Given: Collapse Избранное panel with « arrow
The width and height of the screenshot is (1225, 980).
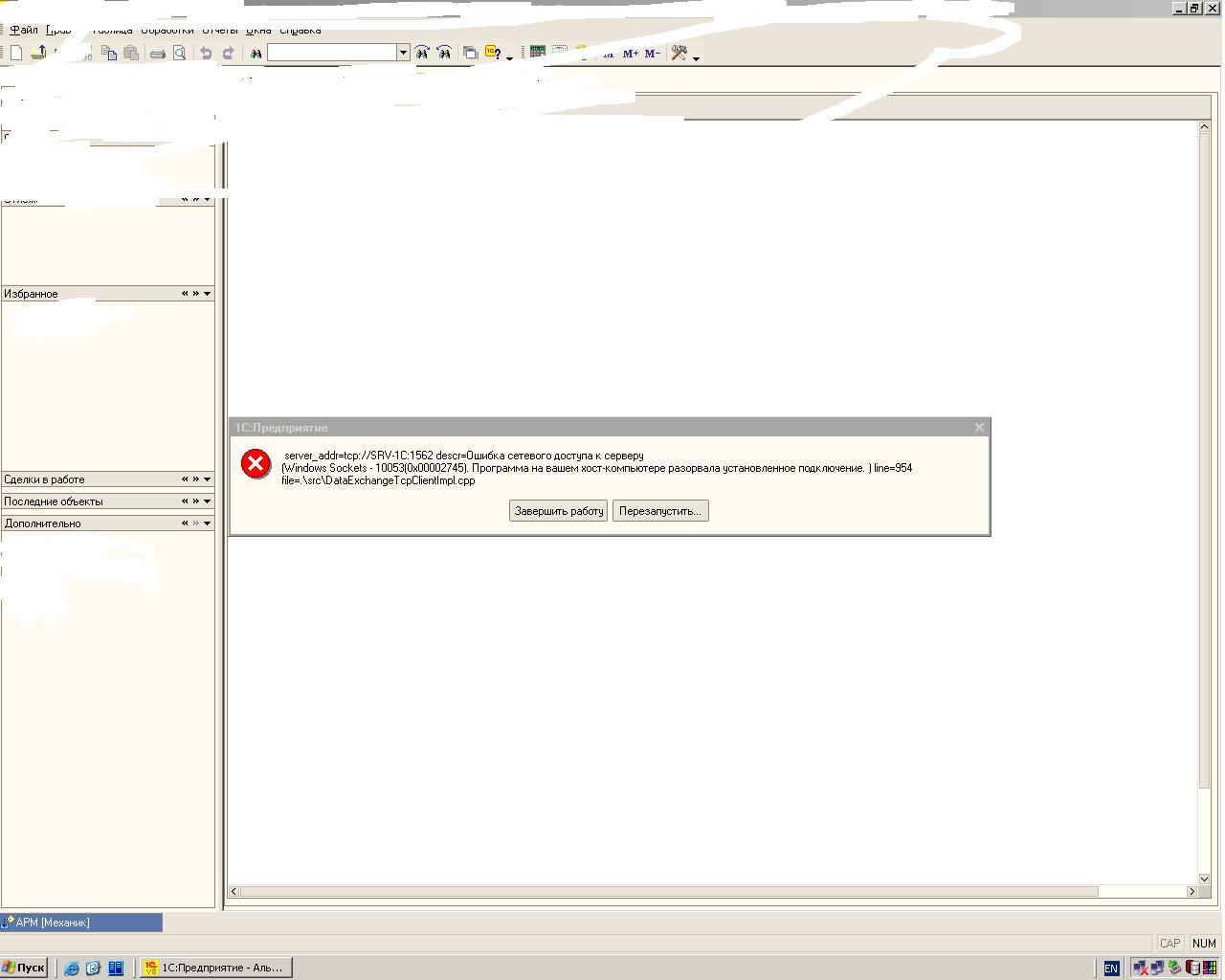Looking at the screenshot, I should tap(185, 294).
